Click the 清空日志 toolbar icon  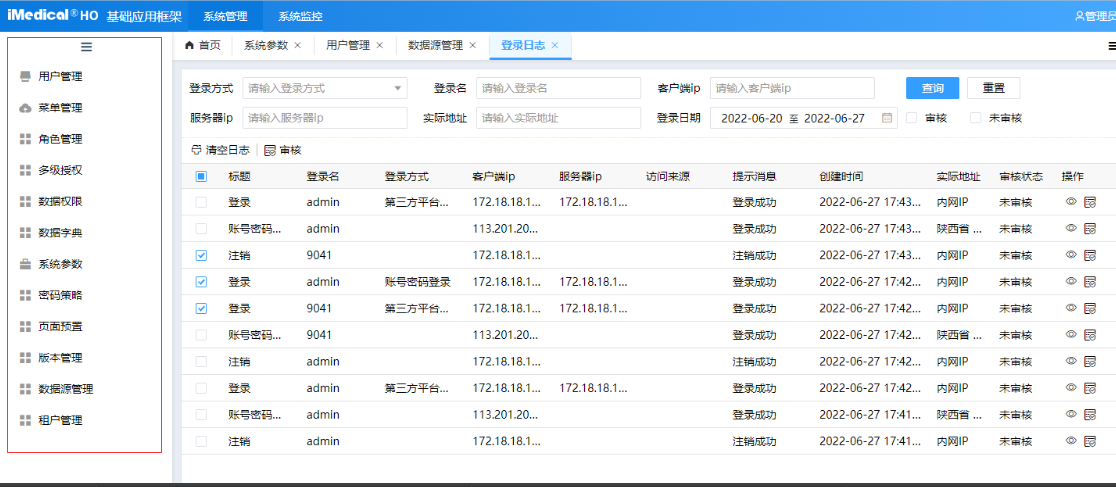(196, 150)
